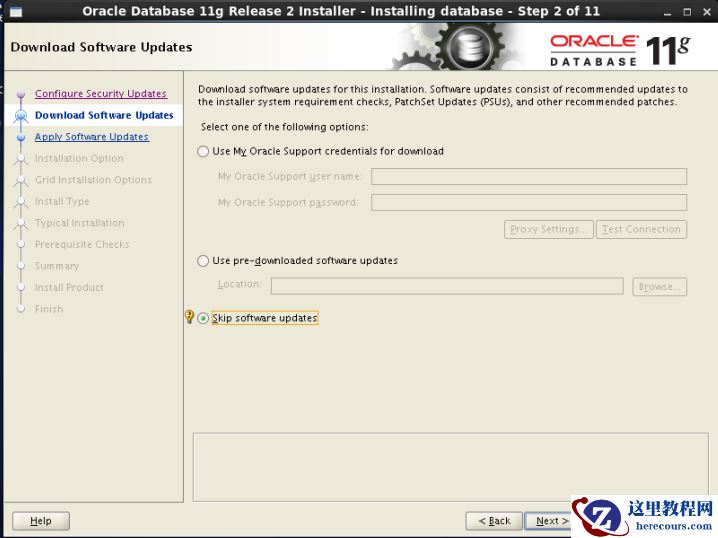Viewport: 718px width, 538px height.
Task: Select Use My Oracle Support credentials radio button
Action: pos(203,152)
